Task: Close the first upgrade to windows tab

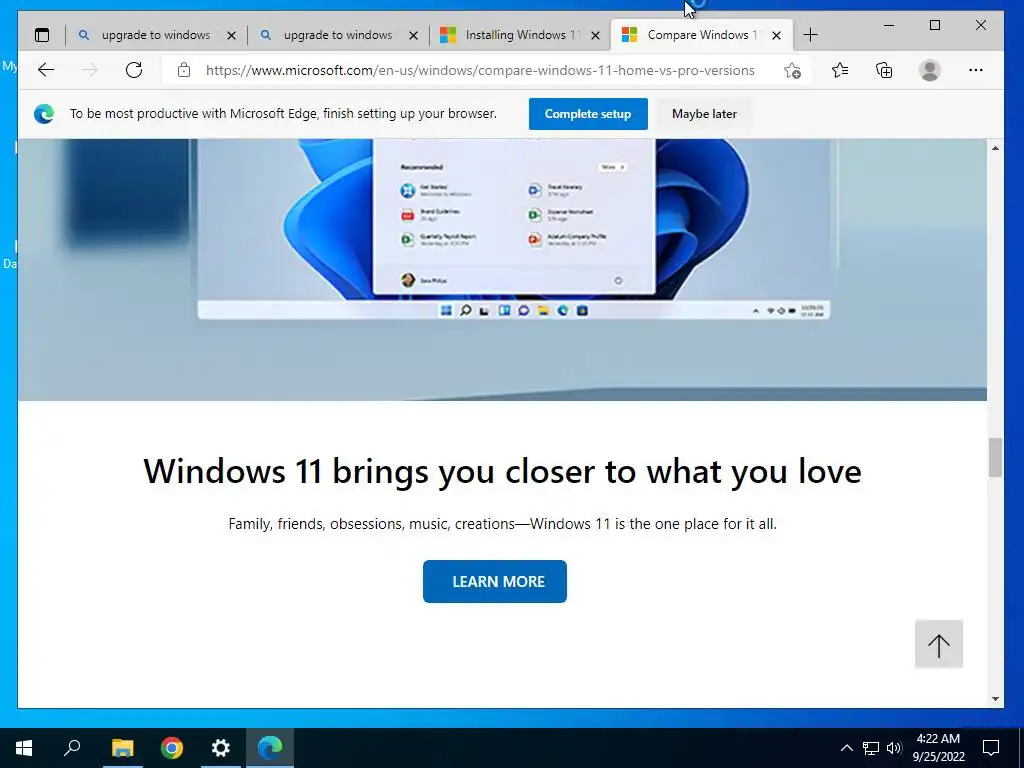Action: coord(231,35)
